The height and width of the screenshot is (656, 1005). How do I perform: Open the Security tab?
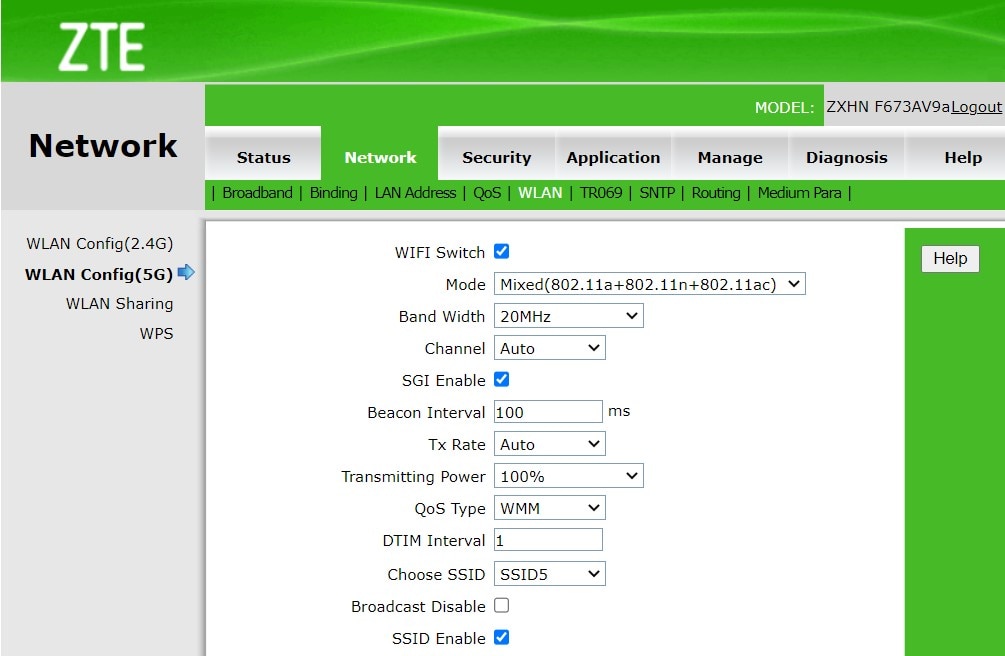point(497,154)
